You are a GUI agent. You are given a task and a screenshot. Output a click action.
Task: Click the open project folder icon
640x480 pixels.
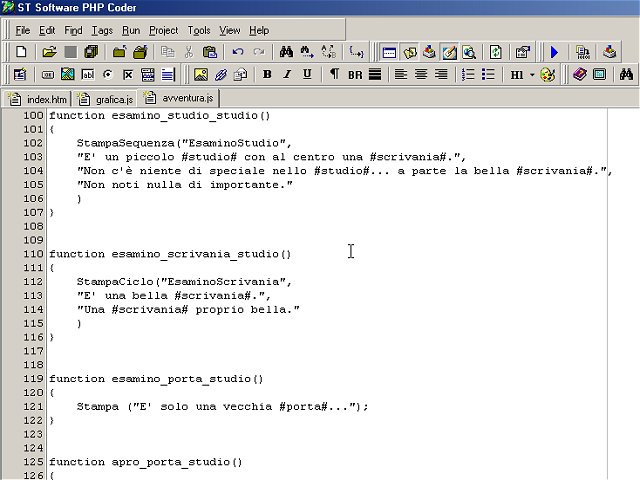tap(140, 52)
